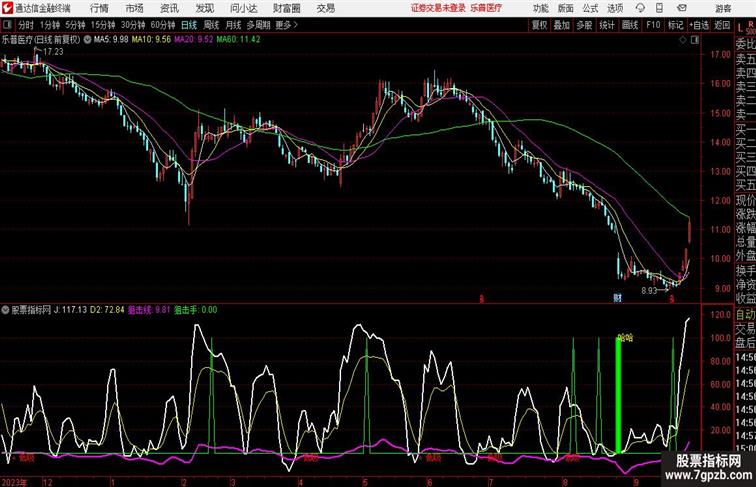
Task: Expand main chart indicator dropdown arrow beside 乐普医疗
Action: 87,40
